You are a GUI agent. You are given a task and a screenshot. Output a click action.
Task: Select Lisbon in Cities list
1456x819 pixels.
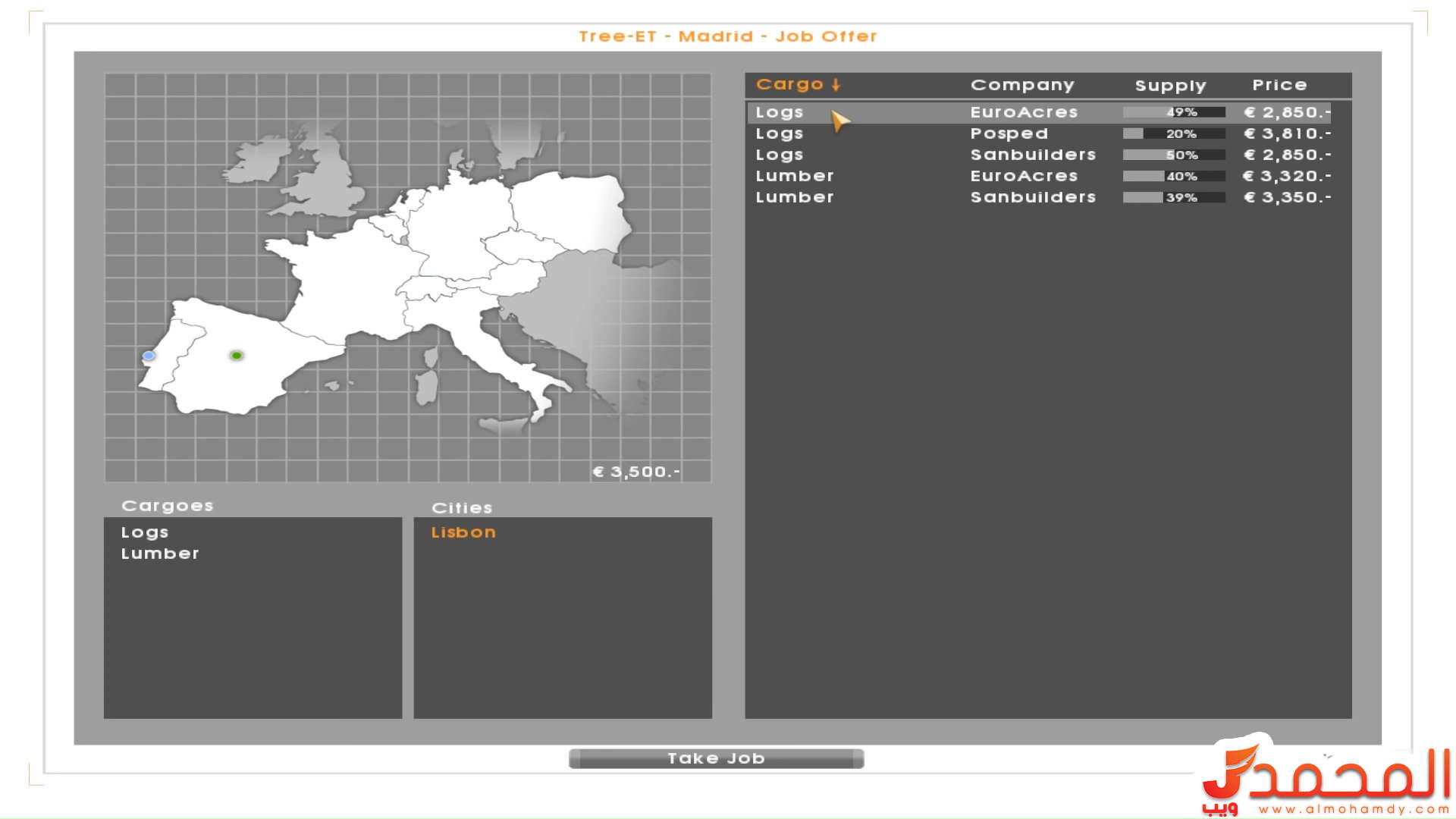463,532
